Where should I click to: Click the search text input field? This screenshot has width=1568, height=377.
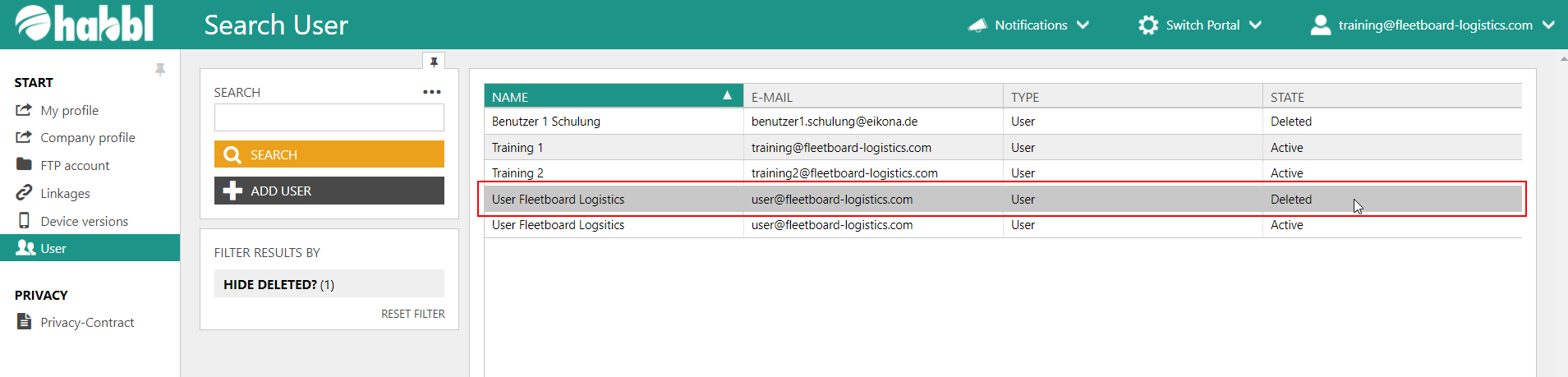(329, 117)
